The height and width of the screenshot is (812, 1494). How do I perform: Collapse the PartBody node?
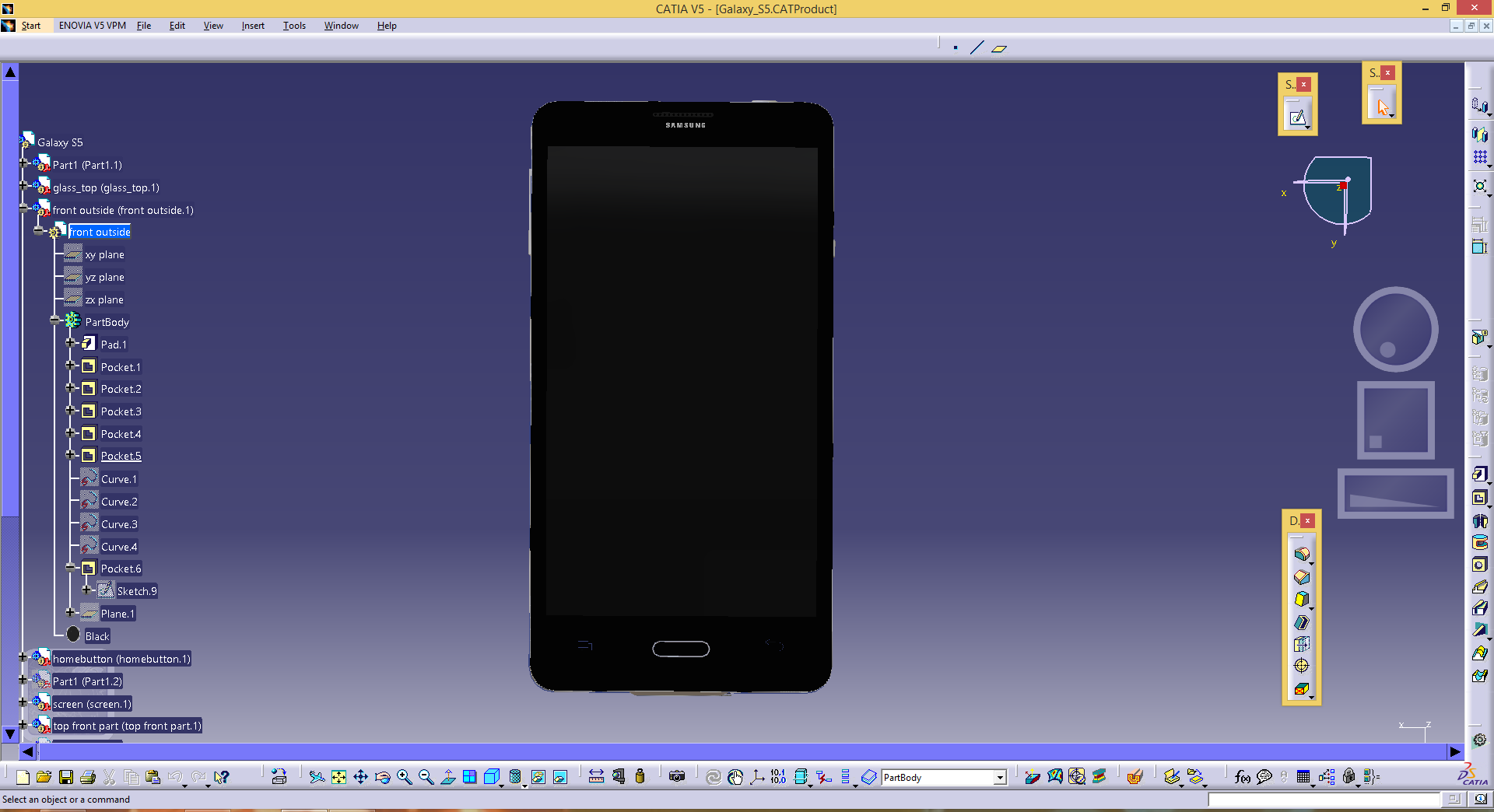click(x=55, y=320)
